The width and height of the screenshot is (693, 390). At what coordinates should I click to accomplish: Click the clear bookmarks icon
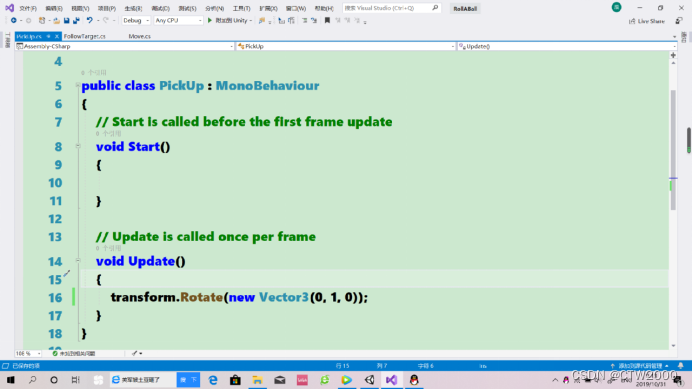(357, 20)
